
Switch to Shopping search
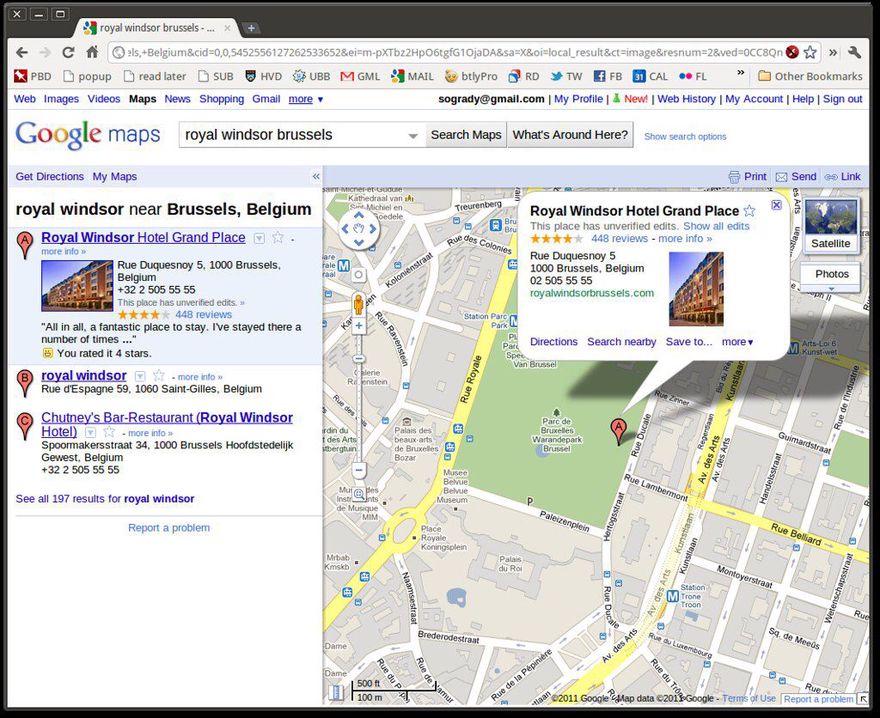222,99
